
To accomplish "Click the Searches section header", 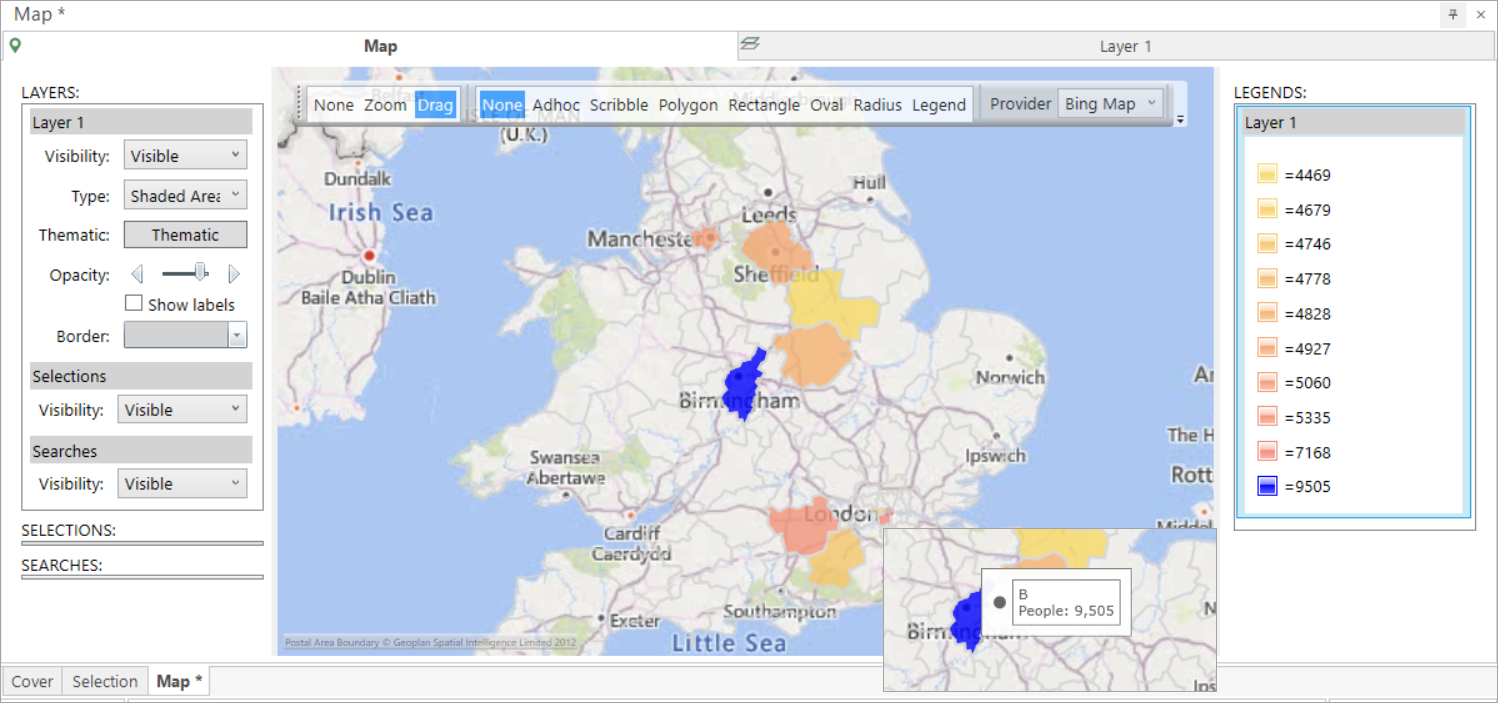I will pos(141,451).
